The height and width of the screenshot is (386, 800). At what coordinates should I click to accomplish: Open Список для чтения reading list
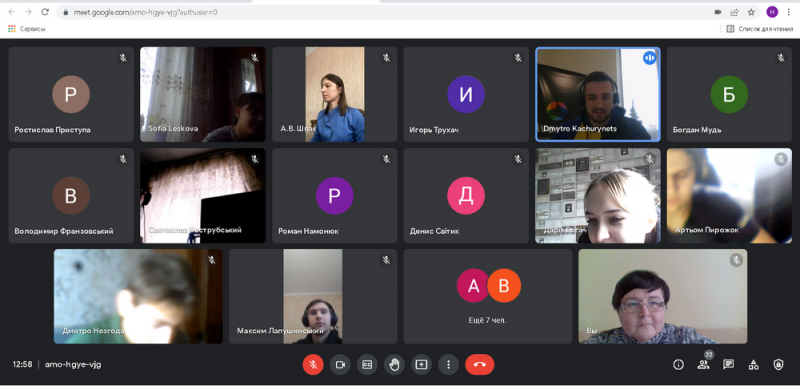tap(759, 29)
